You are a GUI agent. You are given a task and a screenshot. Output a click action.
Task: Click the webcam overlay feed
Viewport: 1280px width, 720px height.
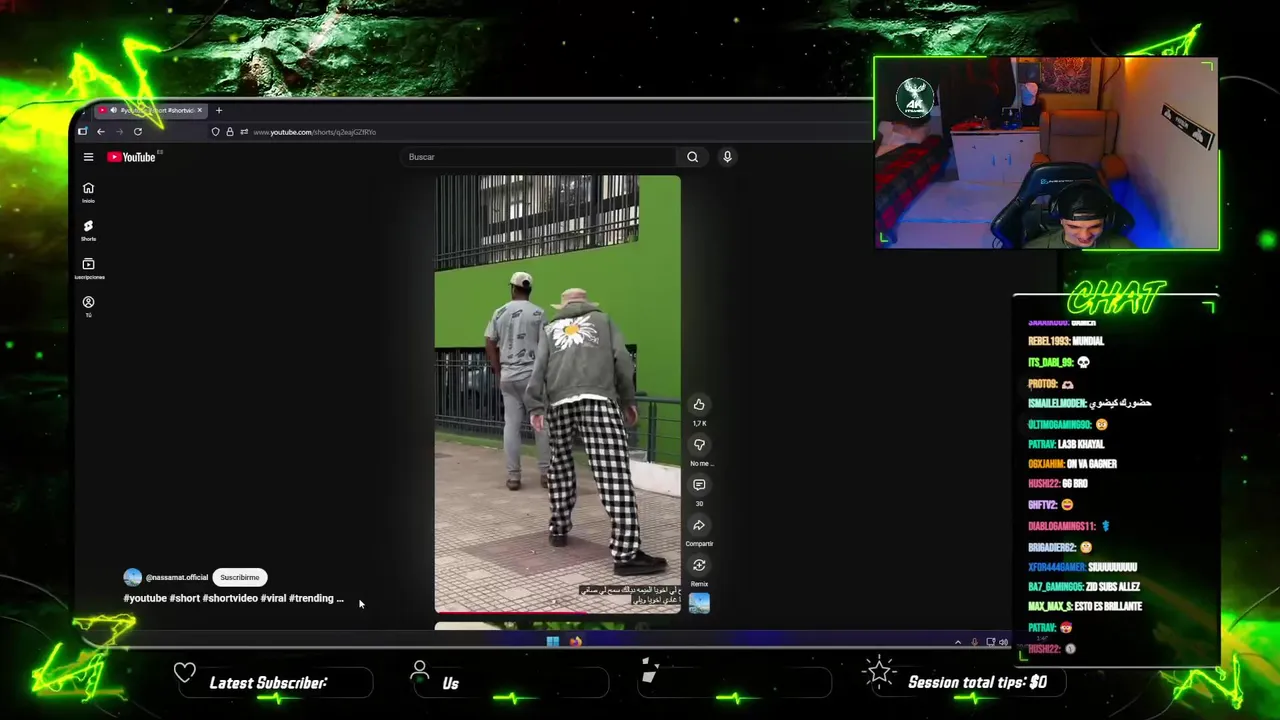pos(1046,153)
